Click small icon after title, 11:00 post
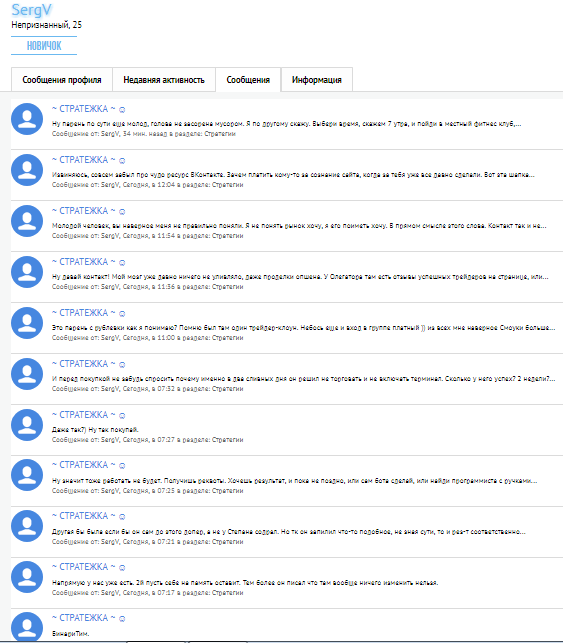This screenshot has width=563, height=643. [122, 314]
